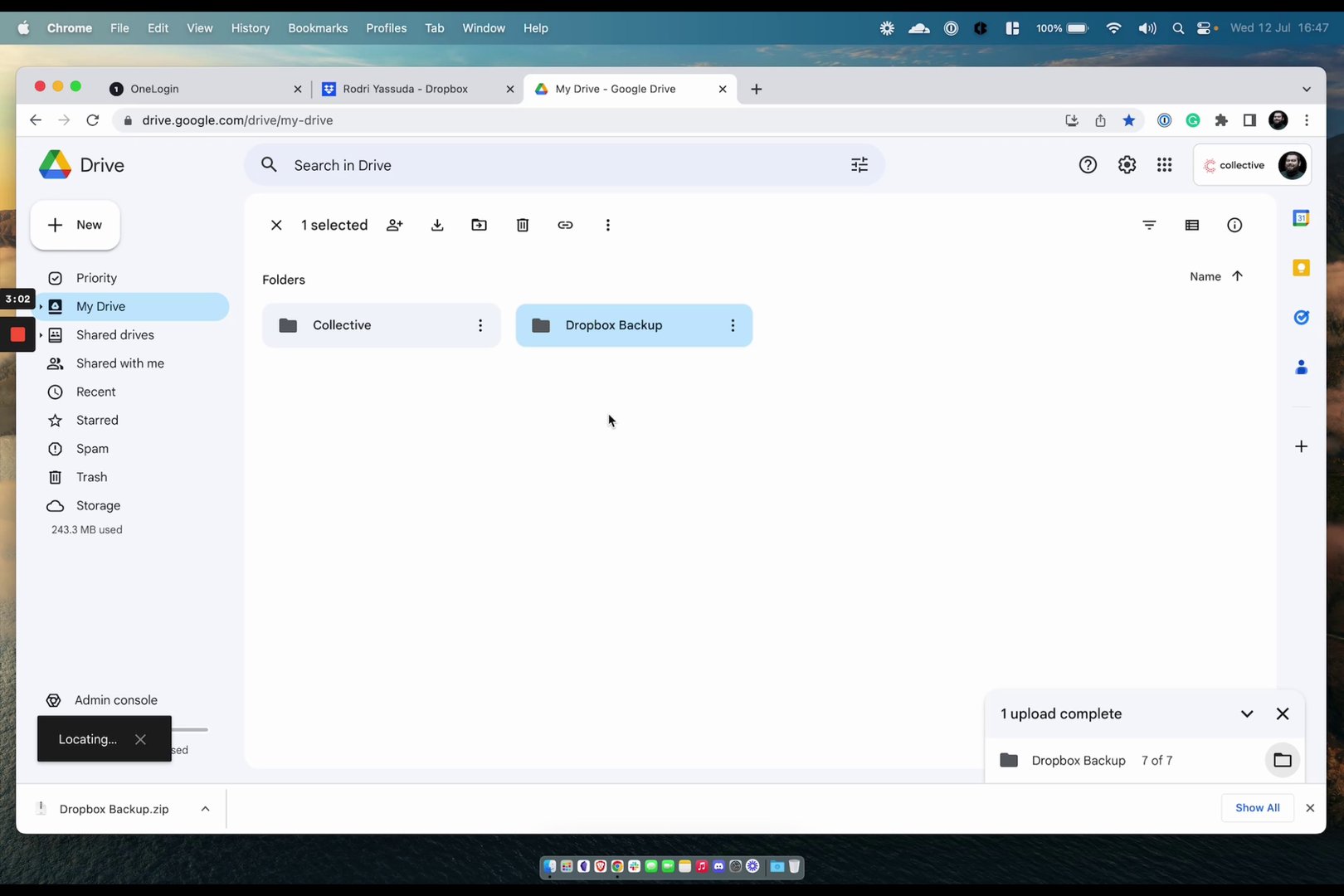1344x896 pixels.
Task: Click the New button
Action: pos(75,225)
